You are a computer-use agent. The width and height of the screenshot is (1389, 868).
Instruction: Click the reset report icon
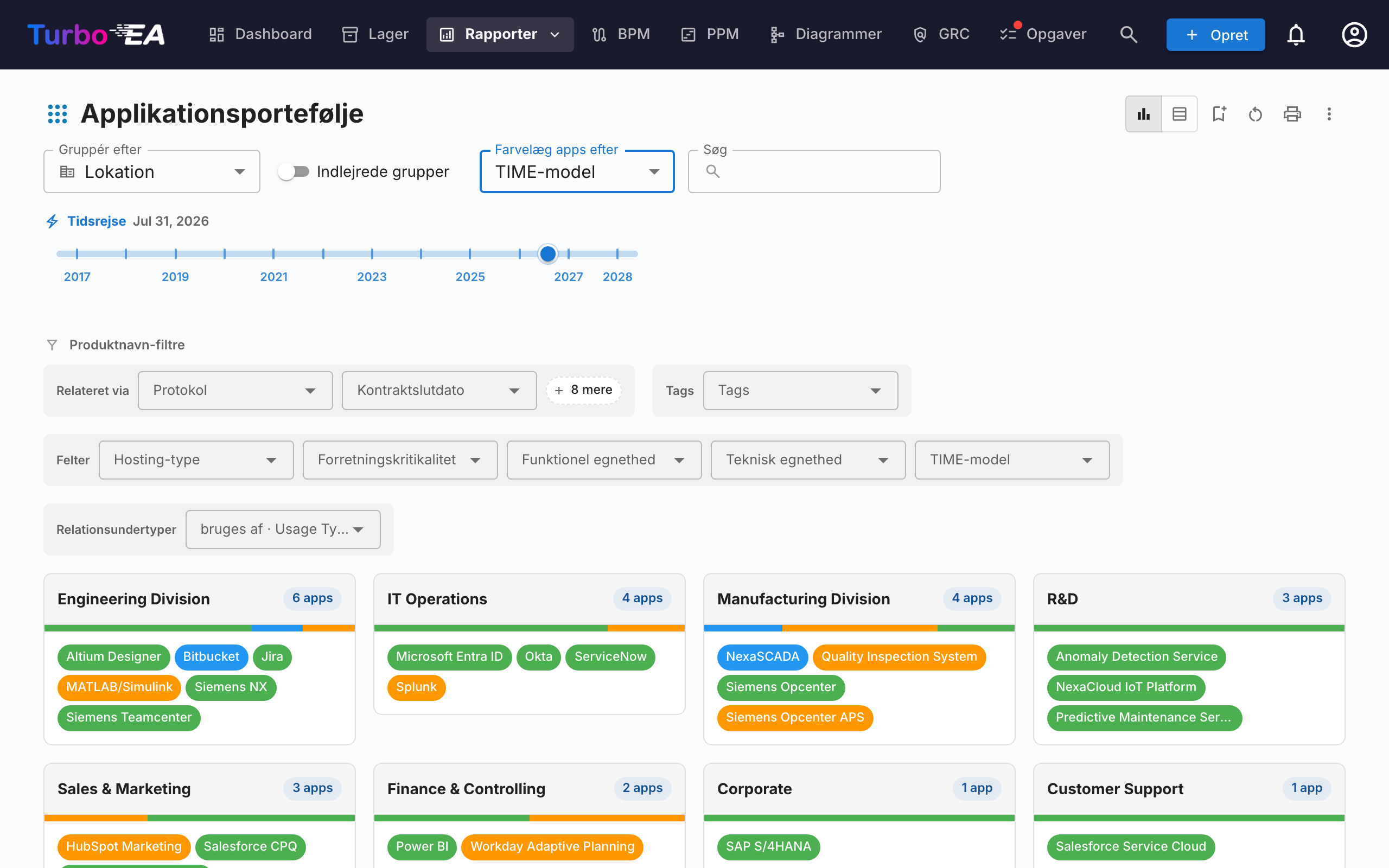pyautogui.click(x=1256, y=114)
